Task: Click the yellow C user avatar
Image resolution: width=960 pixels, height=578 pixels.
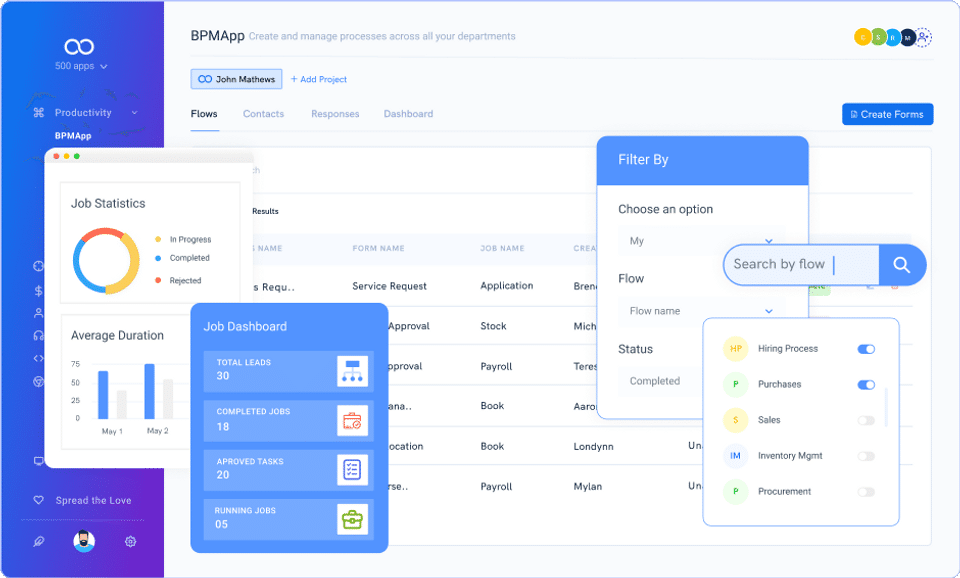Action: (x=863, y=37)
